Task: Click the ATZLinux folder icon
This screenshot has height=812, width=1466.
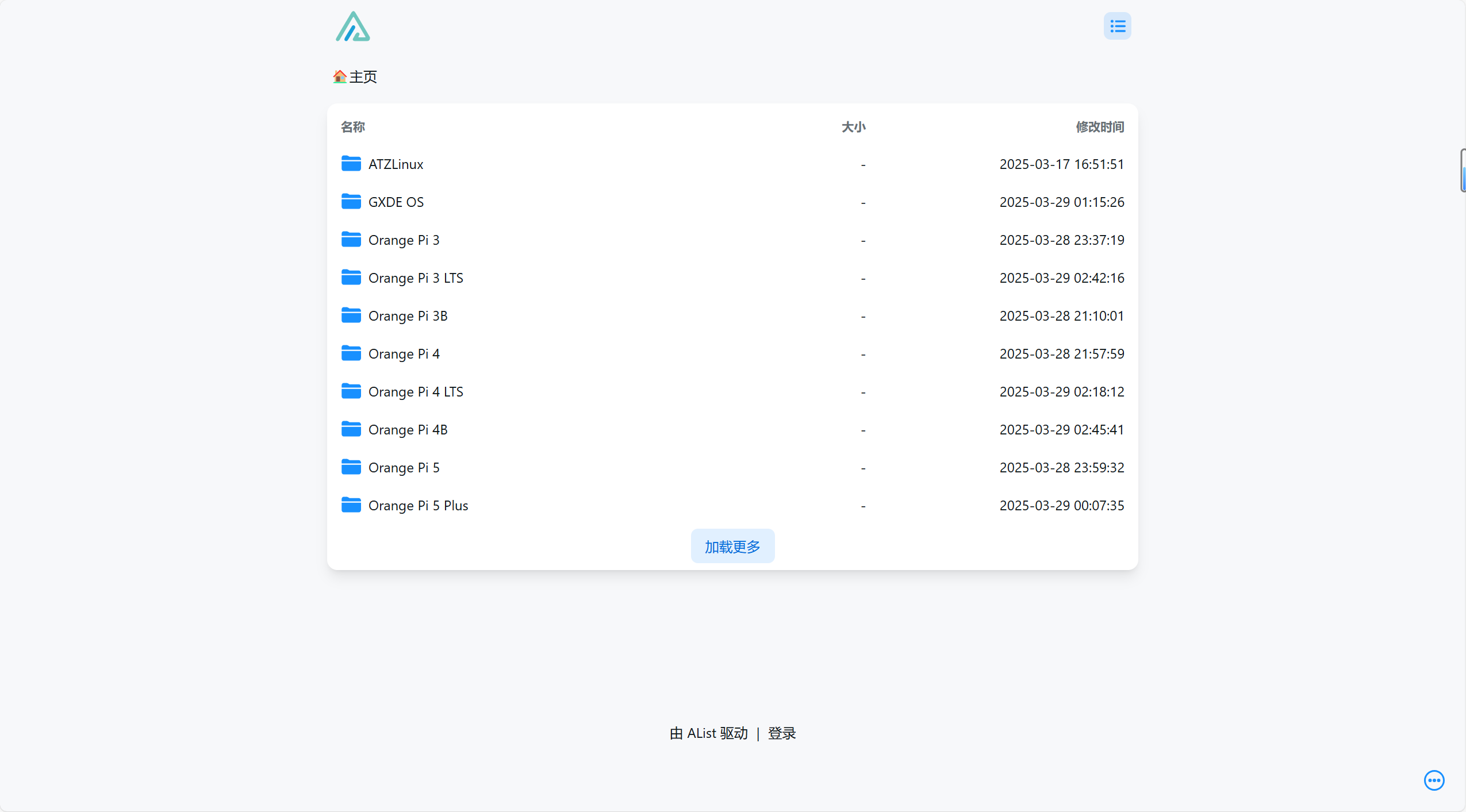Action: click(351, 164)
